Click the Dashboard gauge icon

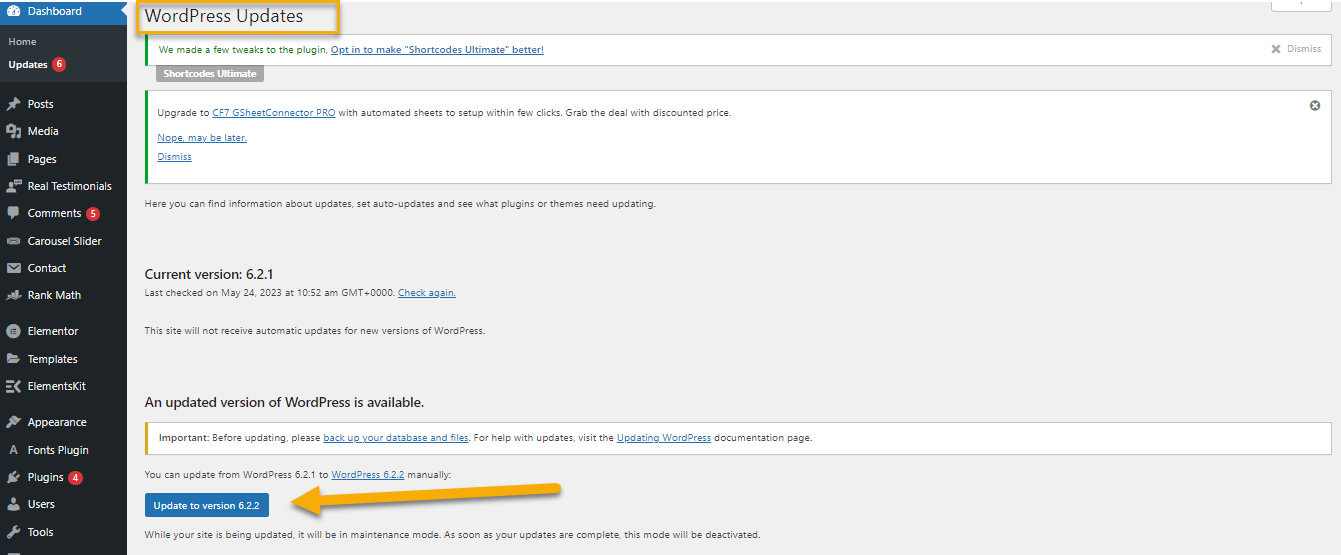(x=13, y=11)
